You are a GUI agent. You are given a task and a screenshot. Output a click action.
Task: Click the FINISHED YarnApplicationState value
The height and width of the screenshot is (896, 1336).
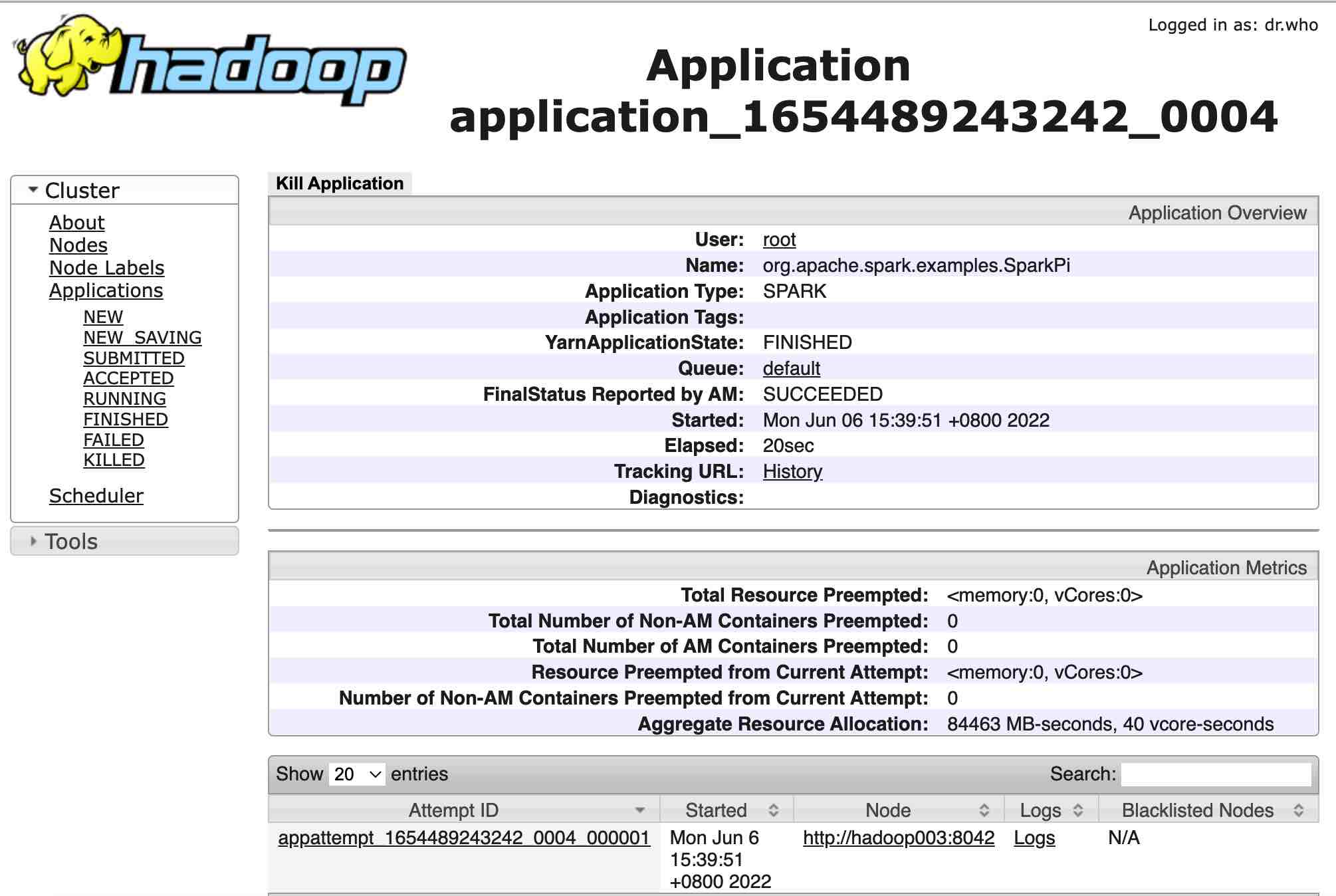(x=808, y=342)
